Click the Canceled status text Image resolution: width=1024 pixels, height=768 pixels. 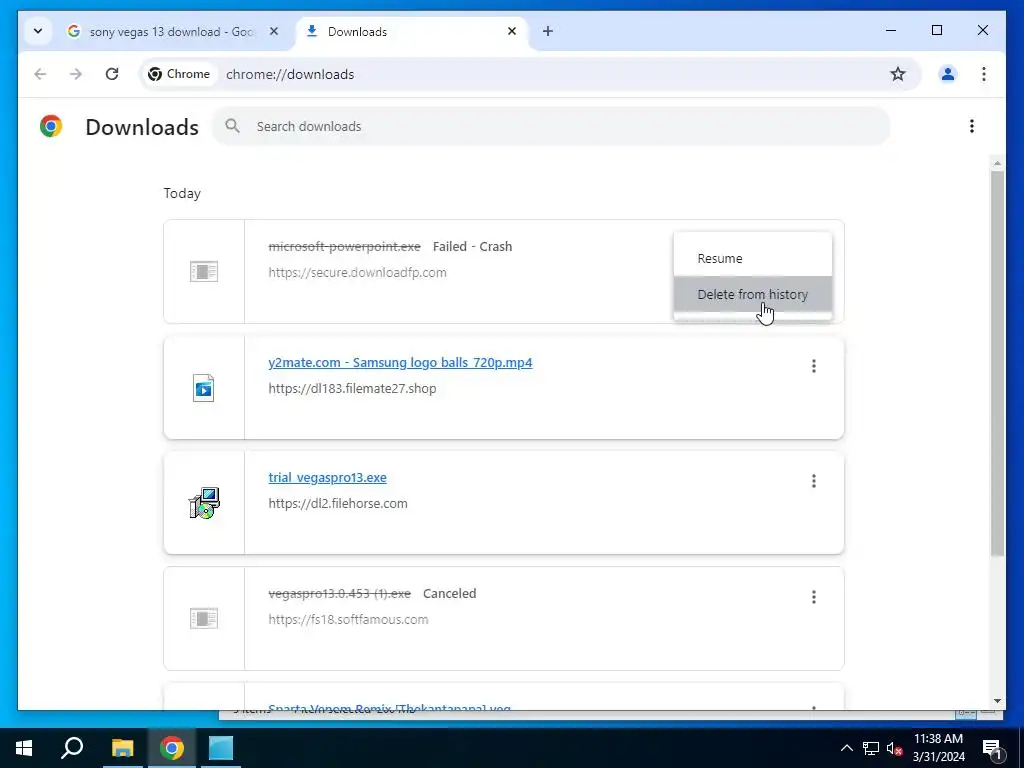click(449, 594)
